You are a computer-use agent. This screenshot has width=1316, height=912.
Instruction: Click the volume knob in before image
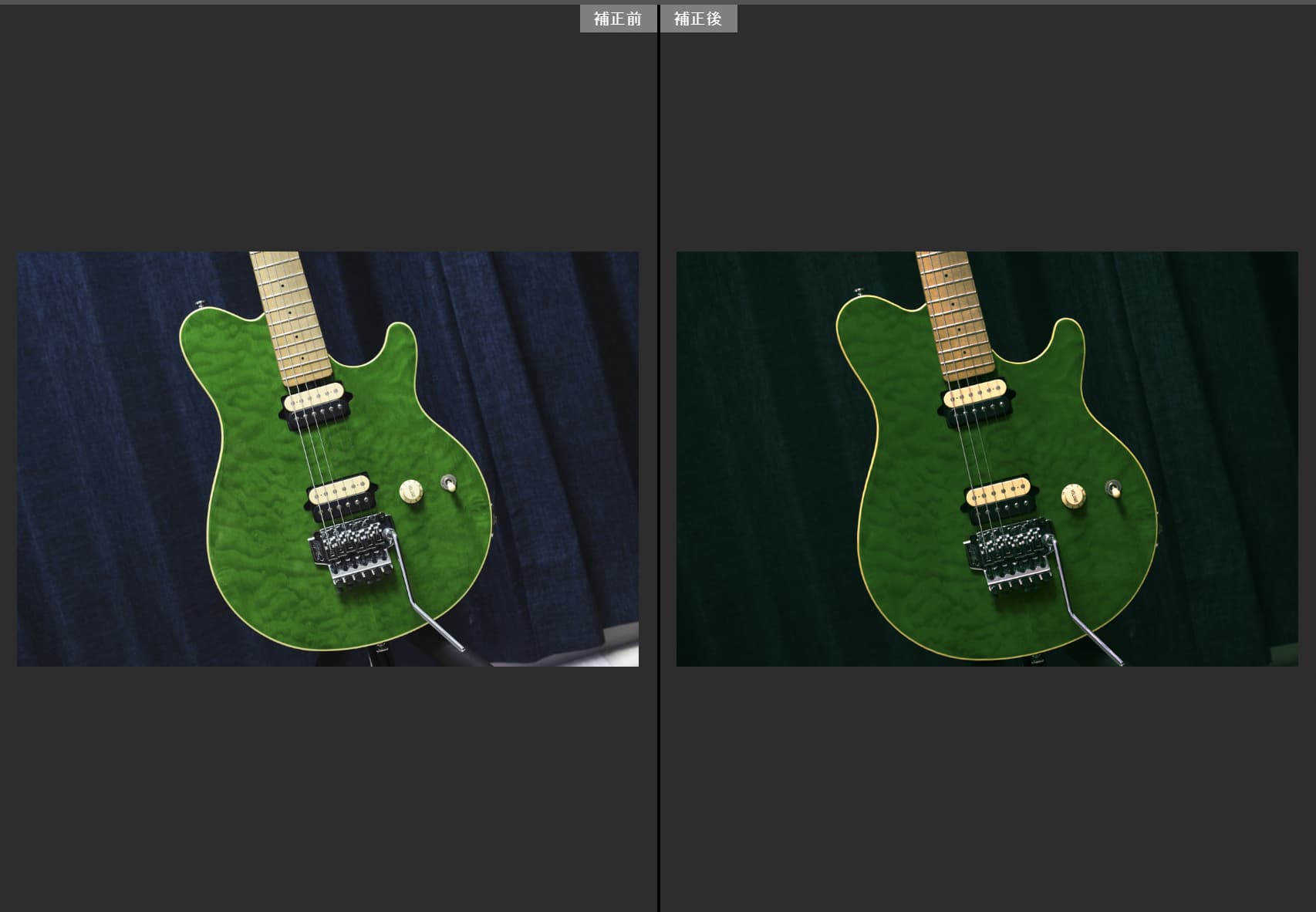[x=411, y=491]
